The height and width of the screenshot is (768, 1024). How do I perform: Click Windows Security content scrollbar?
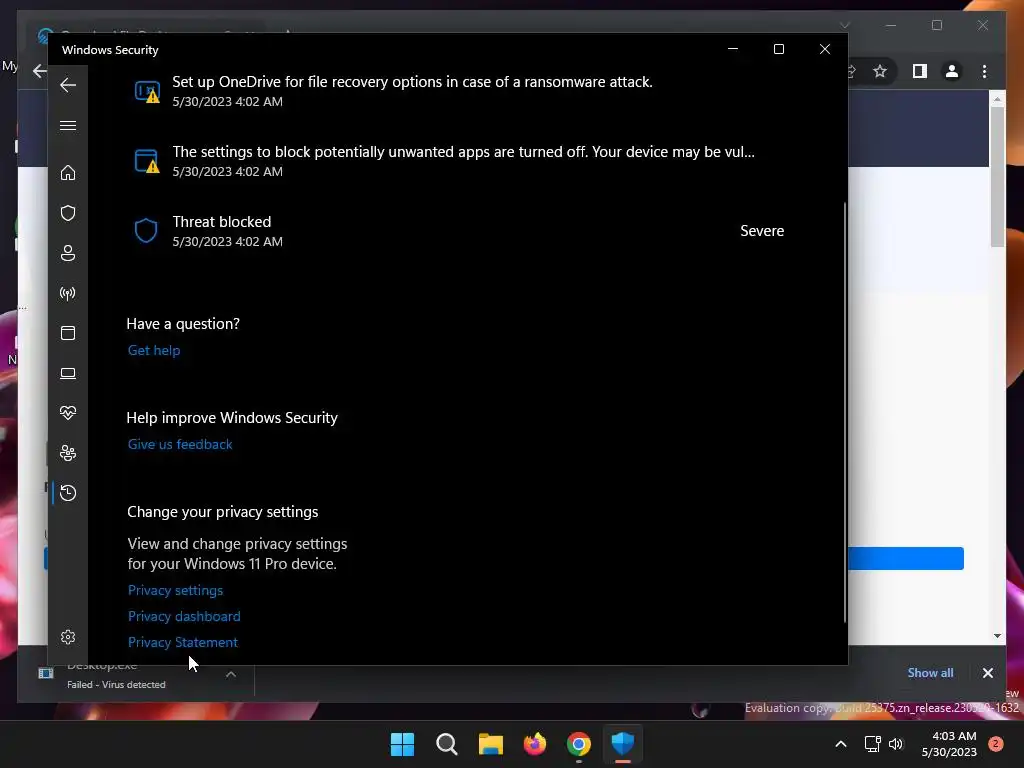tap(845, 411)
